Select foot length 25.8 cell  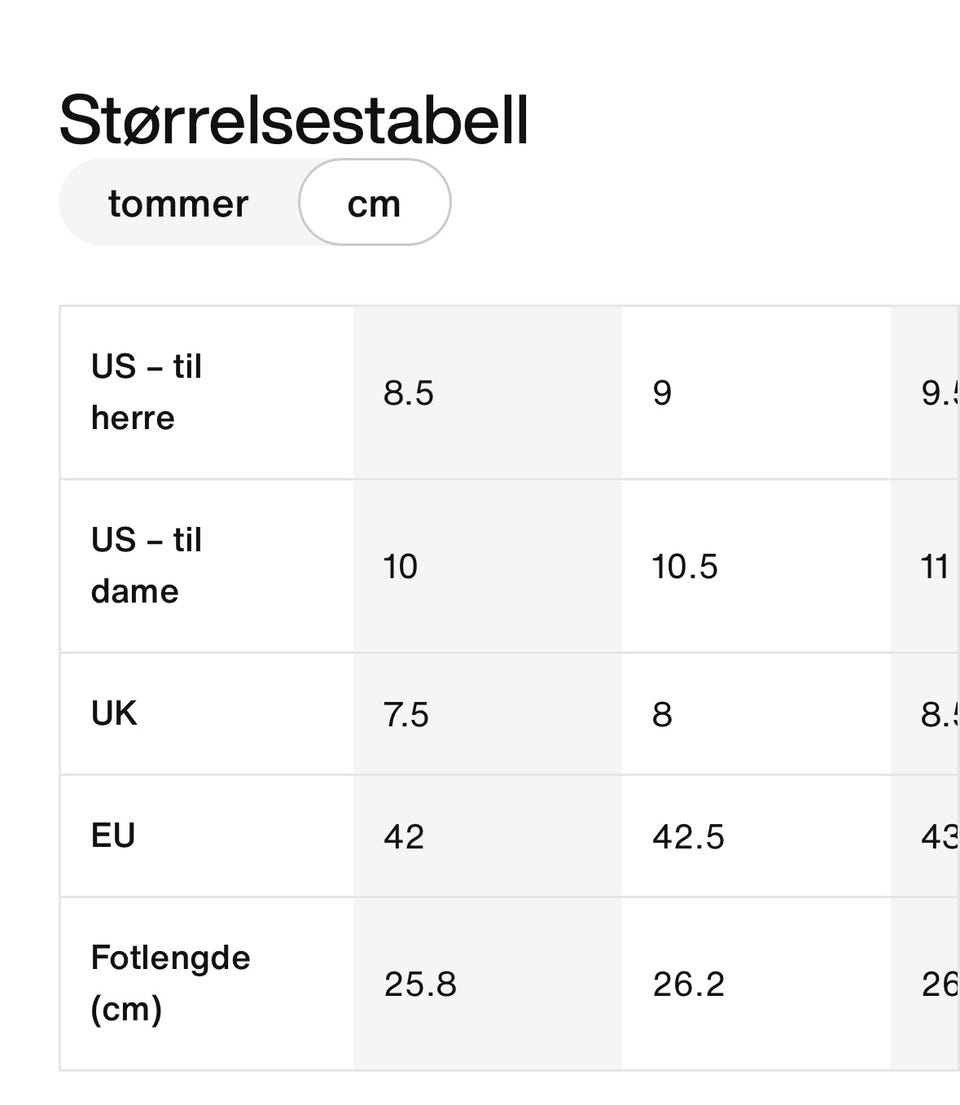click(420, 984)
